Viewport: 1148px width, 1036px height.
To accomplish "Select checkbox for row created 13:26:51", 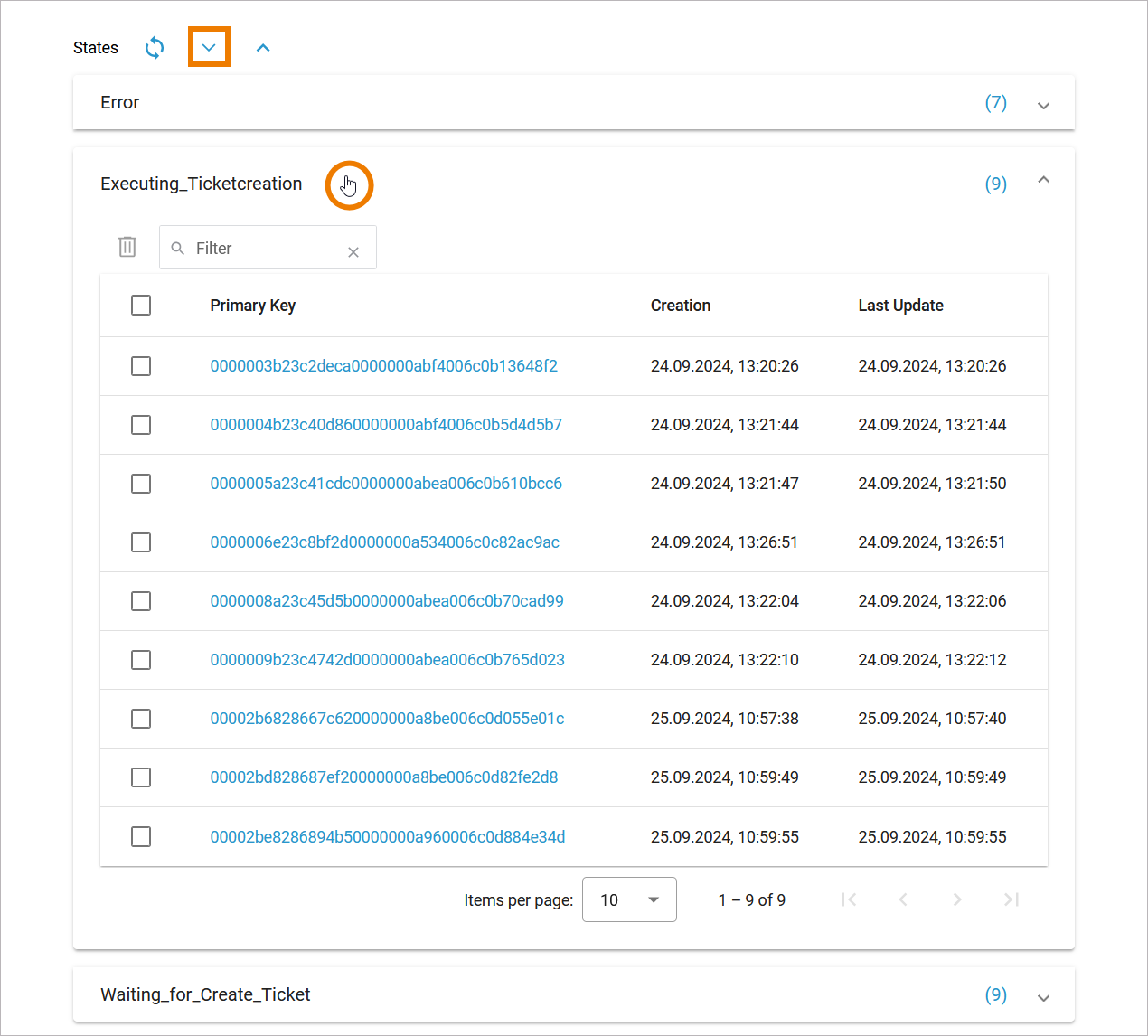I will 141,542.
